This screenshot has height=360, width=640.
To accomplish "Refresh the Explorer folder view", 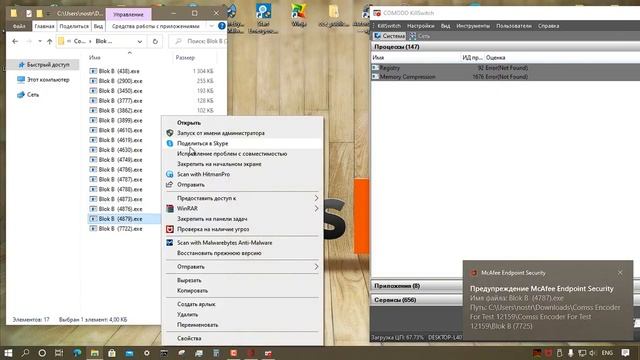I will click(x=155, y=41).
